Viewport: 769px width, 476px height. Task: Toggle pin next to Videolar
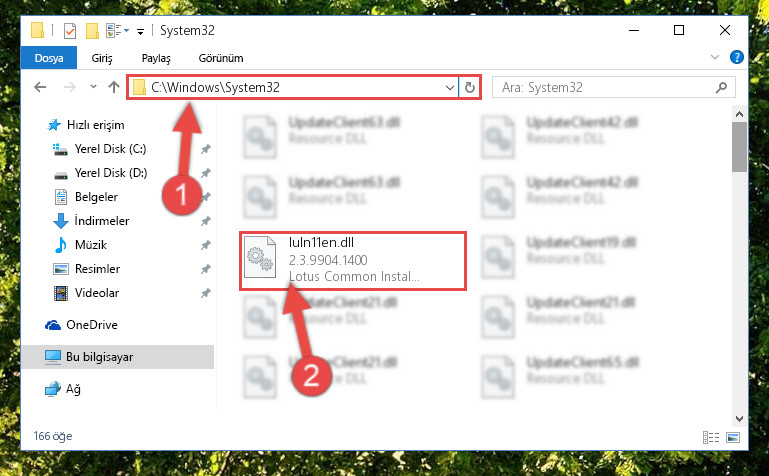(205, 293)
